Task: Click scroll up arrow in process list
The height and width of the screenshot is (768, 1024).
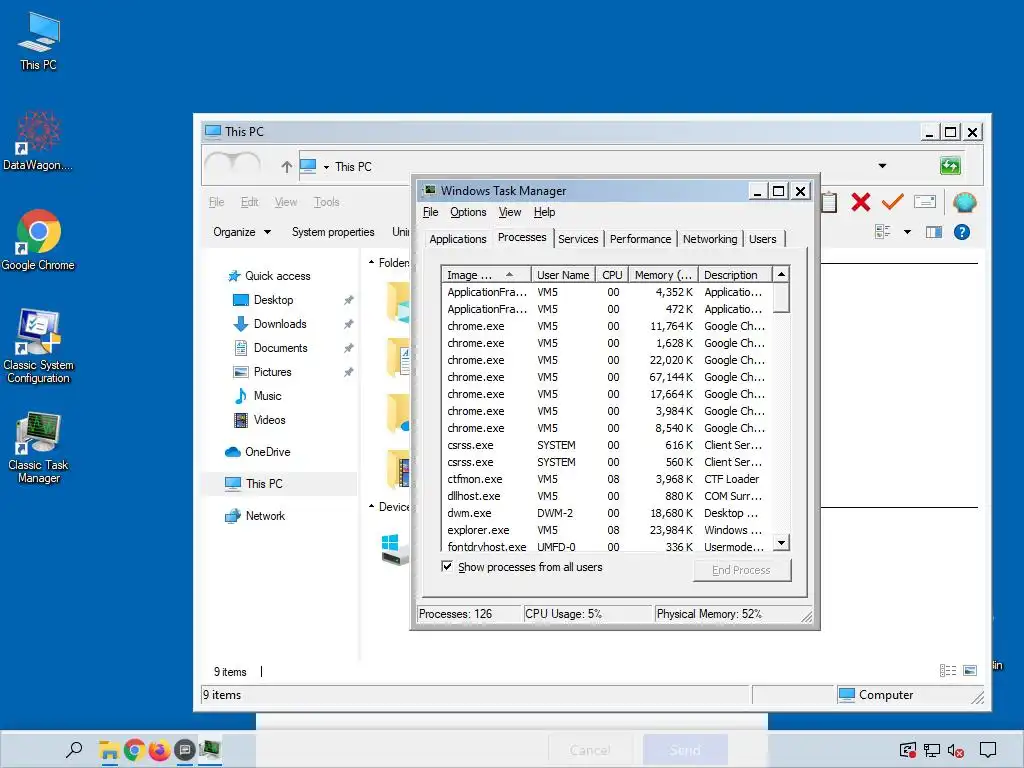Action: click(781, 274)
